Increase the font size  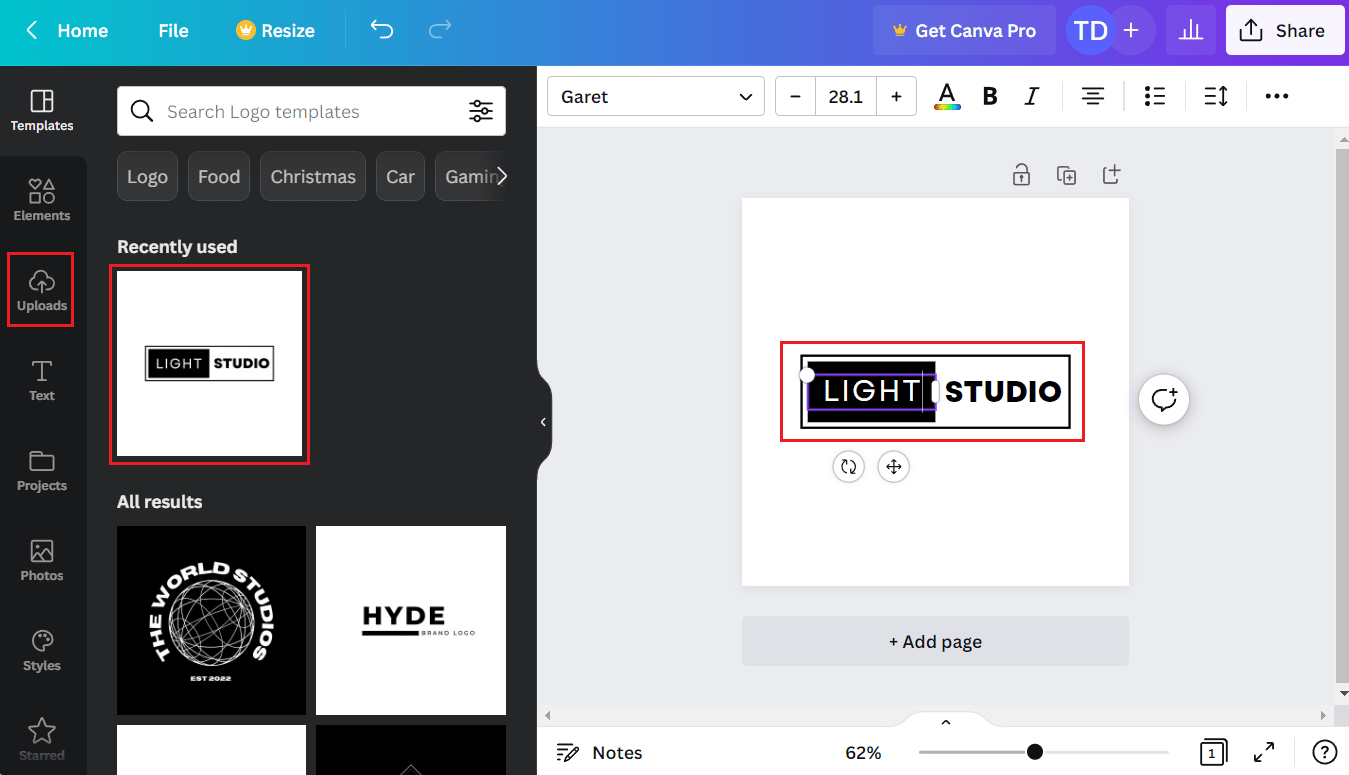coord(896,96)
